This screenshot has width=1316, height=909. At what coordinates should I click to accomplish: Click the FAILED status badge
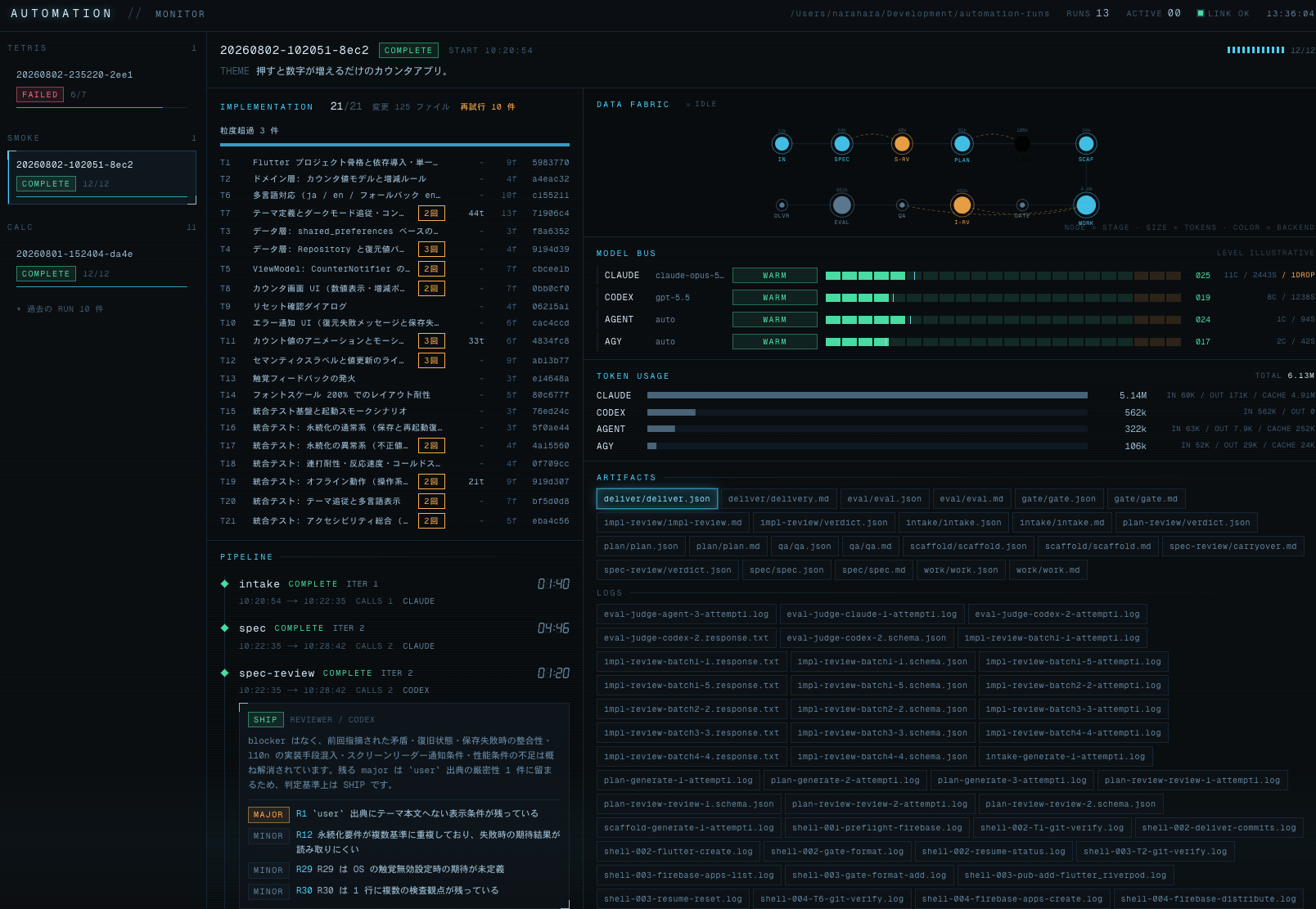tap(40, 95)
